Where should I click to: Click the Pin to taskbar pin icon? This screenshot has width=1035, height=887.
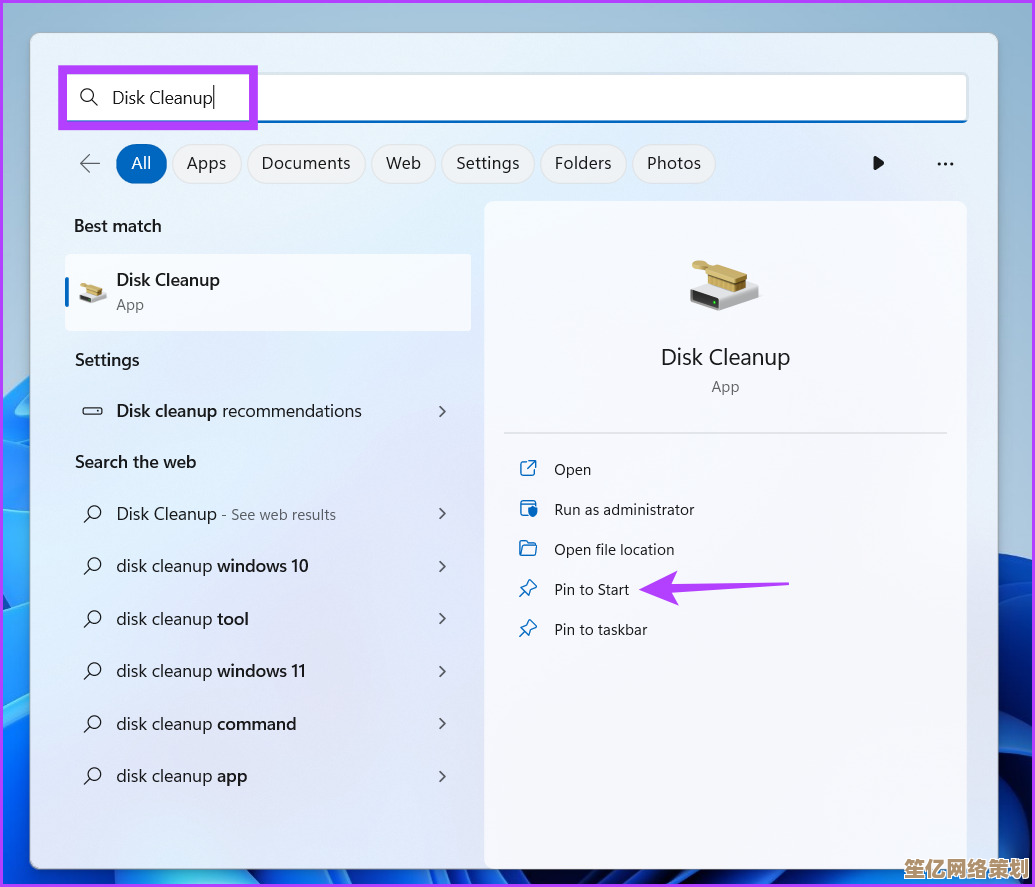[528, 629]
